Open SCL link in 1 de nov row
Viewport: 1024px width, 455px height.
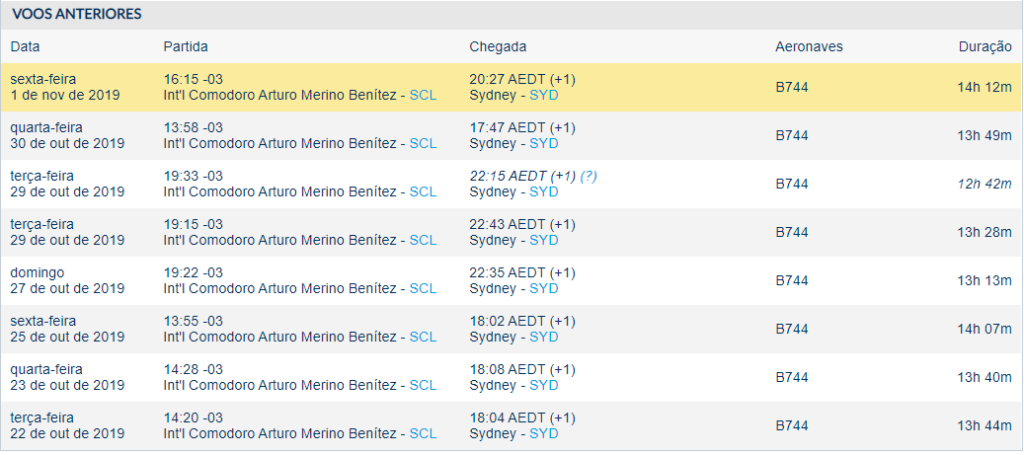click(x=423, y=95)
